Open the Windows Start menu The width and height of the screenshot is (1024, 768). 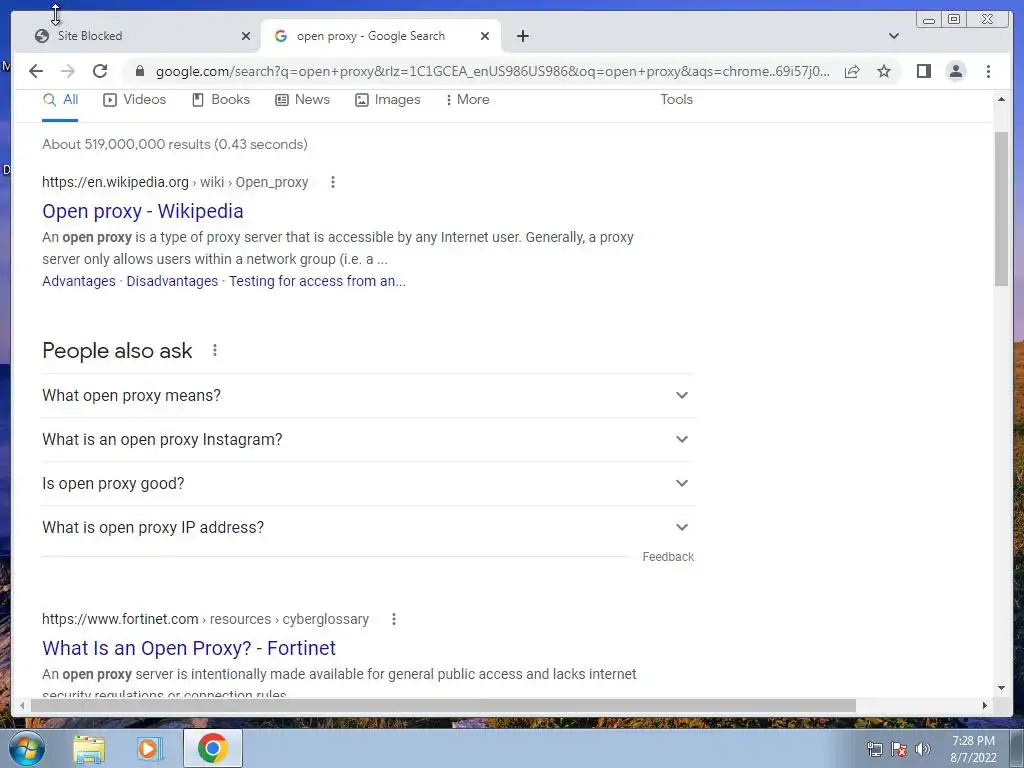click(x=26, y=748)
